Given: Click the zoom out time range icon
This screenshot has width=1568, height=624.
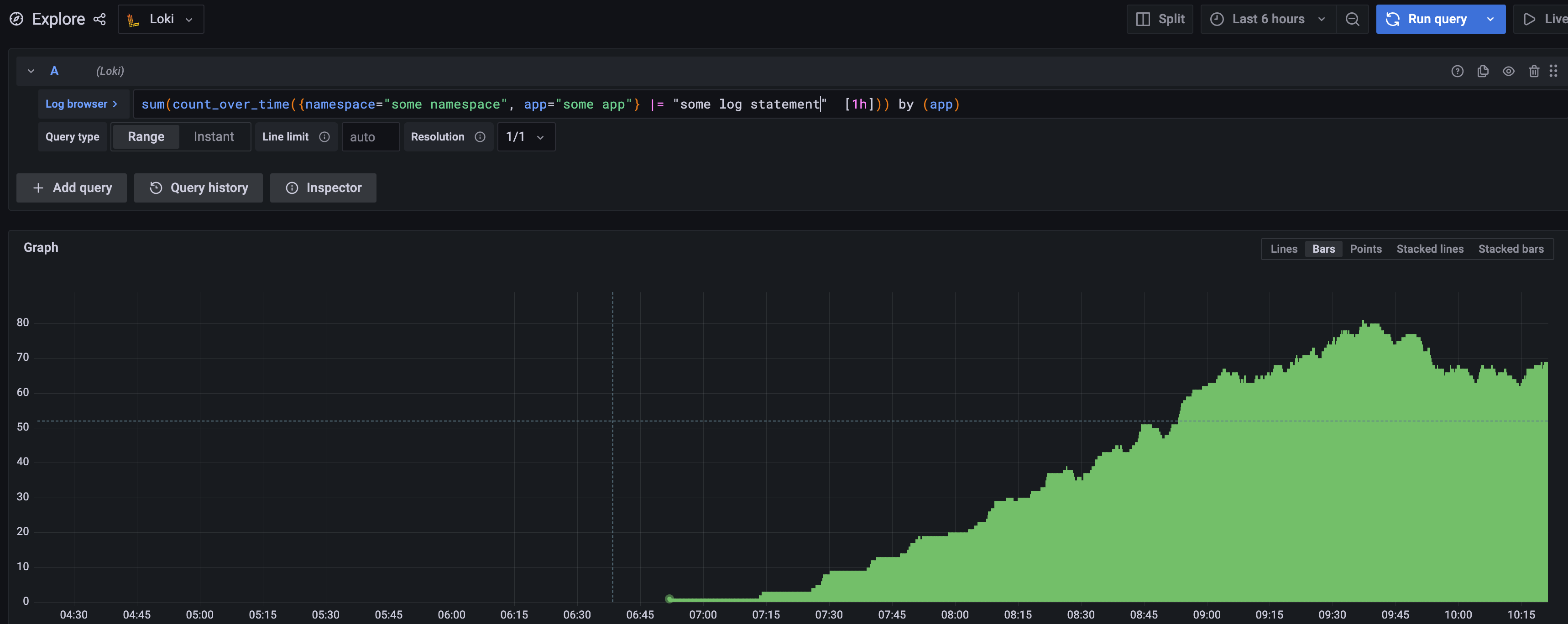Looking at the screenshot, I should [x=1352, y=19].
